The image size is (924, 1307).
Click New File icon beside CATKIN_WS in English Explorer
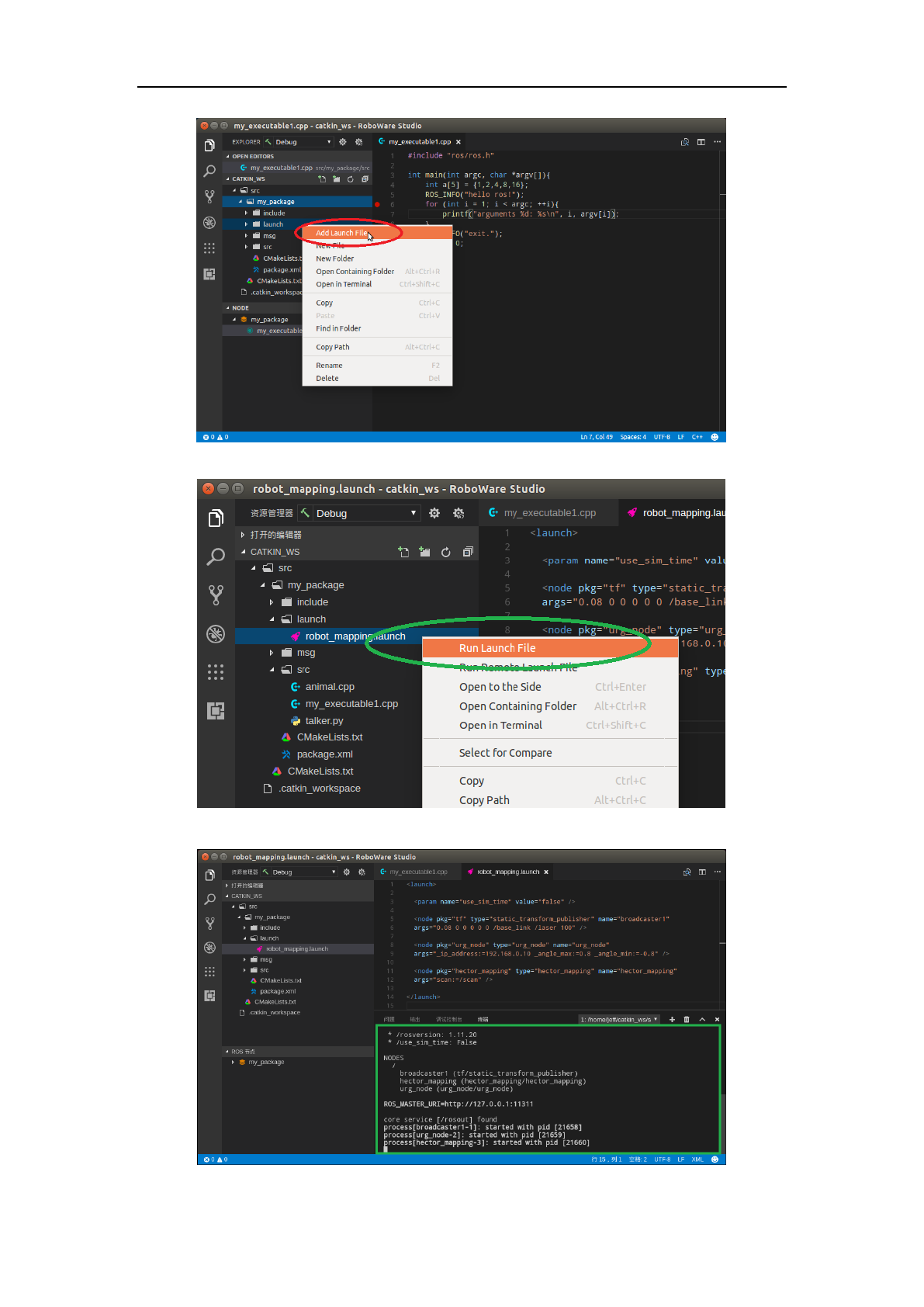pyautogui.click(x=322, y=179)
